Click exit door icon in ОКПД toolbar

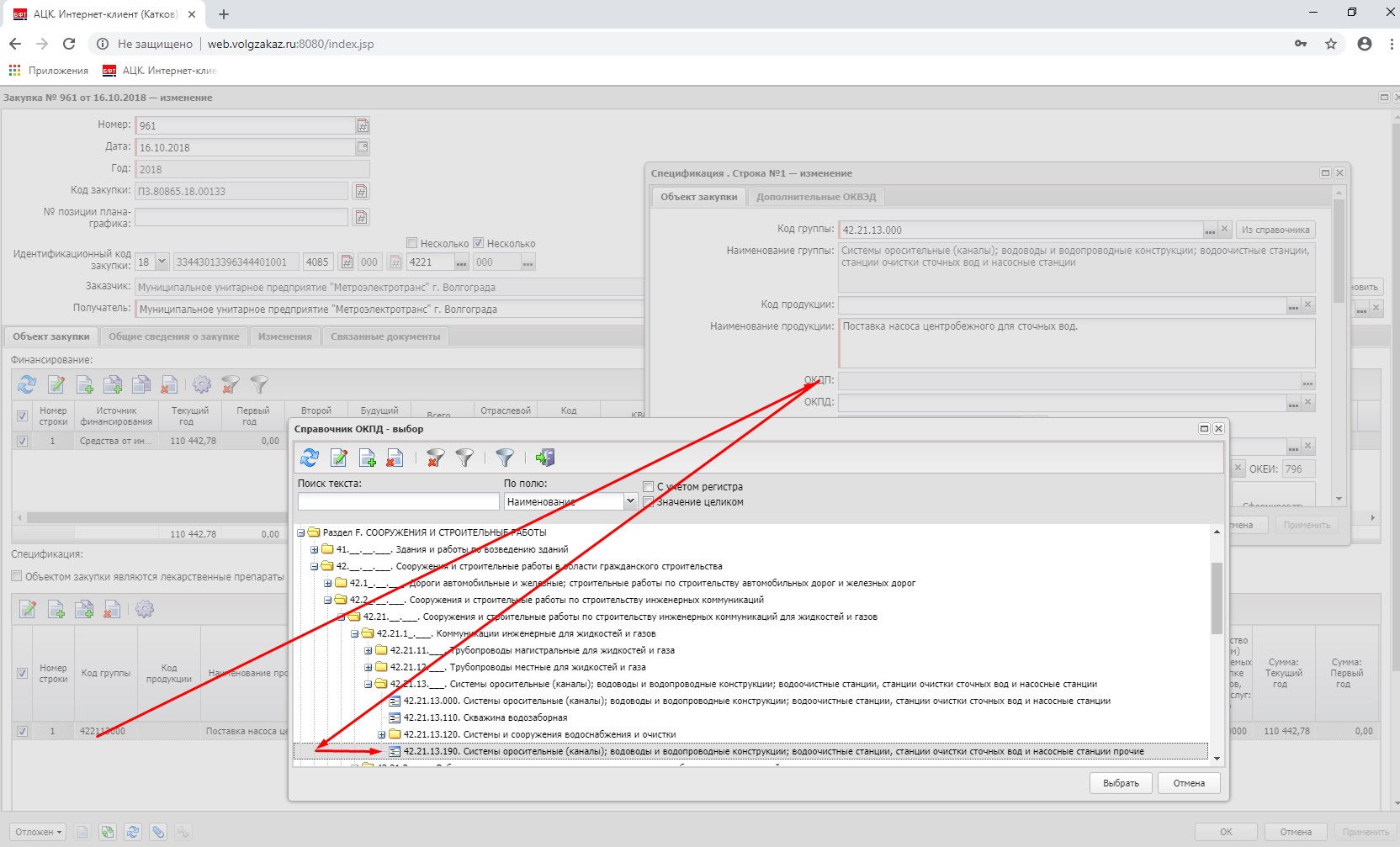tap(545, 458)
